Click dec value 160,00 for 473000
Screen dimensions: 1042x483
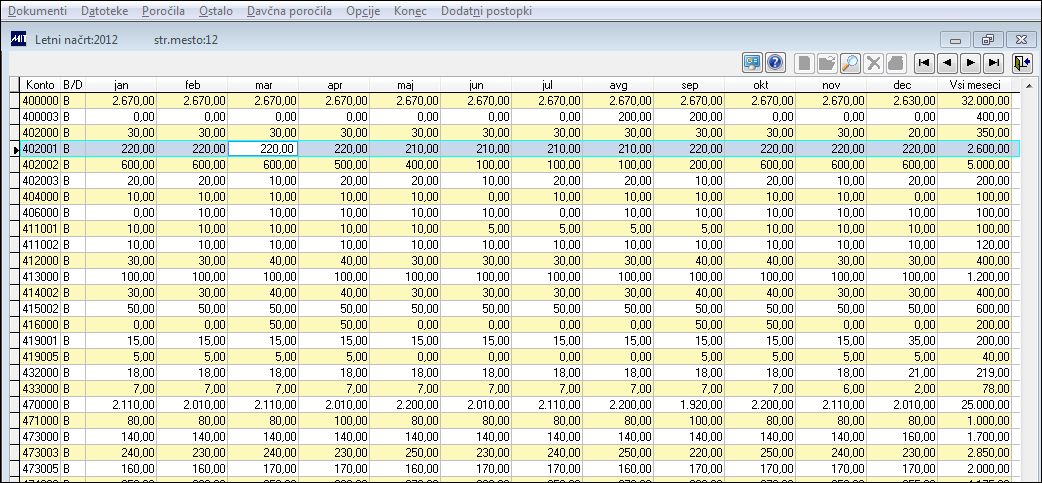(x=903, y=435)
